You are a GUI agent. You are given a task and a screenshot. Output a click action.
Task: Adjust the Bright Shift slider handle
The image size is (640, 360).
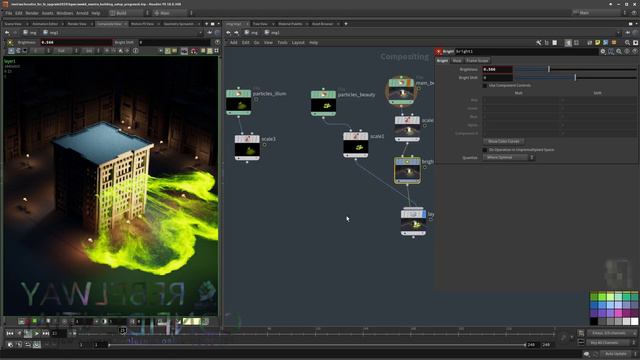coord(575,78)
